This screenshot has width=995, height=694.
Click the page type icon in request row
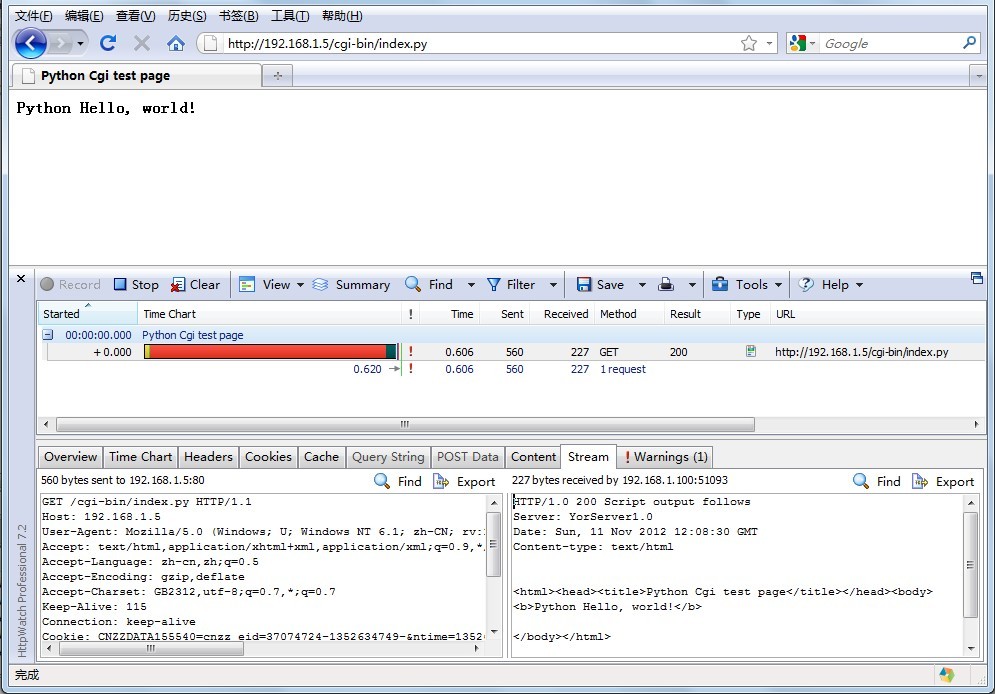tap(751, 351)
